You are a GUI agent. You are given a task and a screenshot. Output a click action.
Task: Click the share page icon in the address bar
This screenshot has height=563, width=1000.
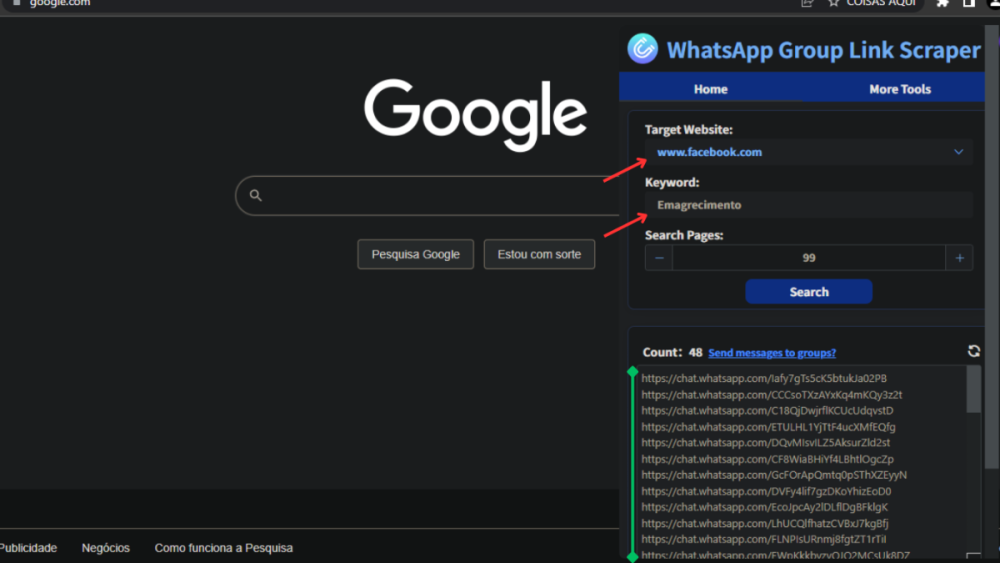tap(807, 3)
